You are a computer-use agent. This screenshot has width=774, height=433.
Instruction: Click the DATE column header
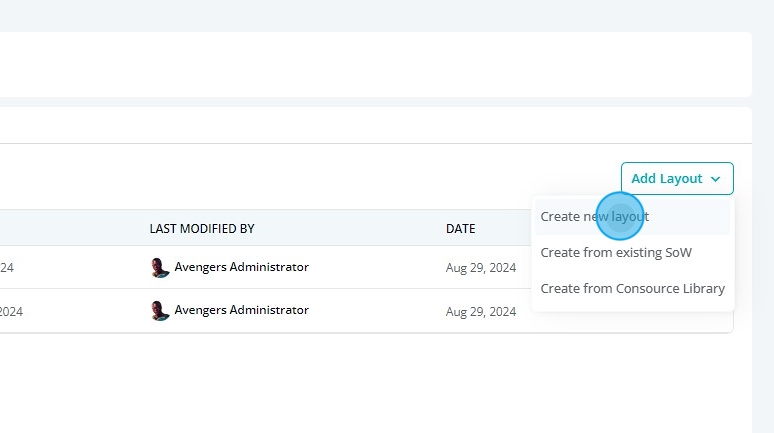pos(460,229)
